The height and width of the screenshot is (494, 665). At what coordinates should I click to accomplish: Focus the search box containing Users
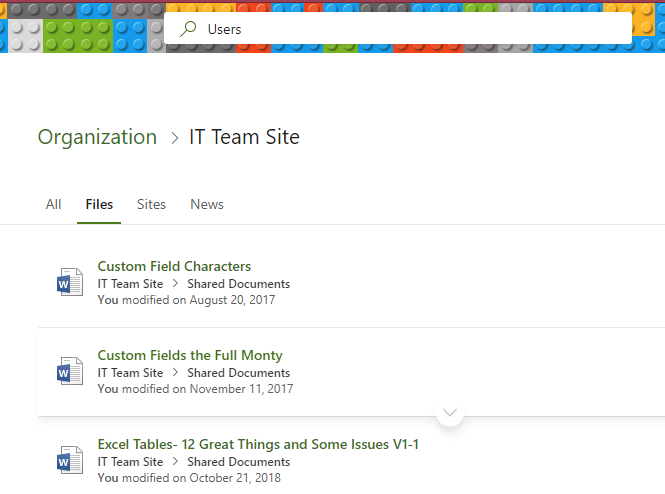(398, 28)
